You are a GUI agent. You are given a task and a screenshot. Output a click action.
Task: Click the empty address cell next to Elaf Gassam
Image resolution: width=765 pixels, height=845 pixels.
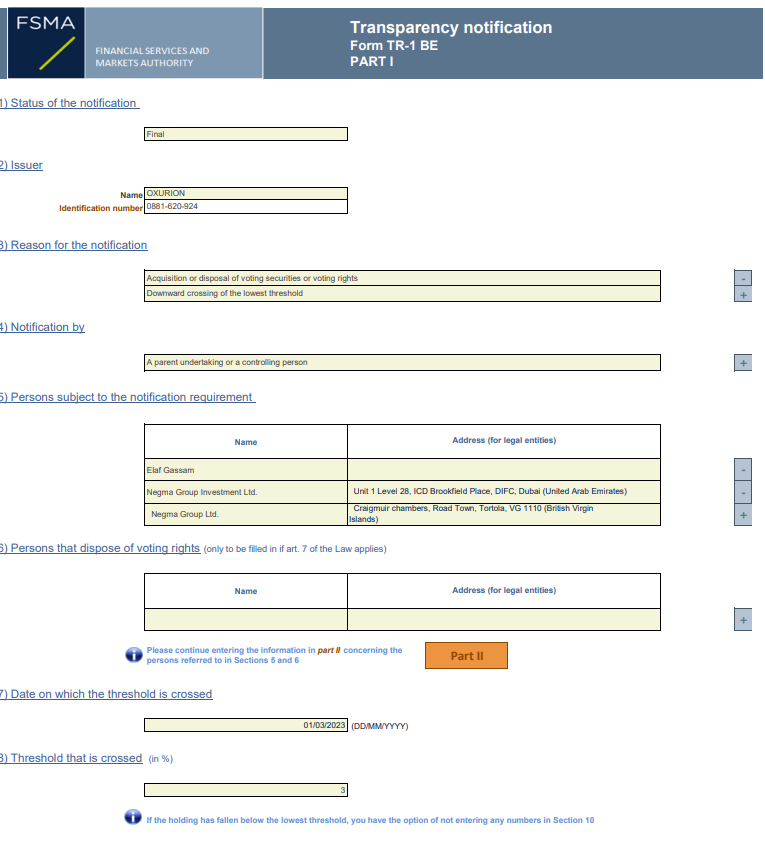[x=504, y=470]
